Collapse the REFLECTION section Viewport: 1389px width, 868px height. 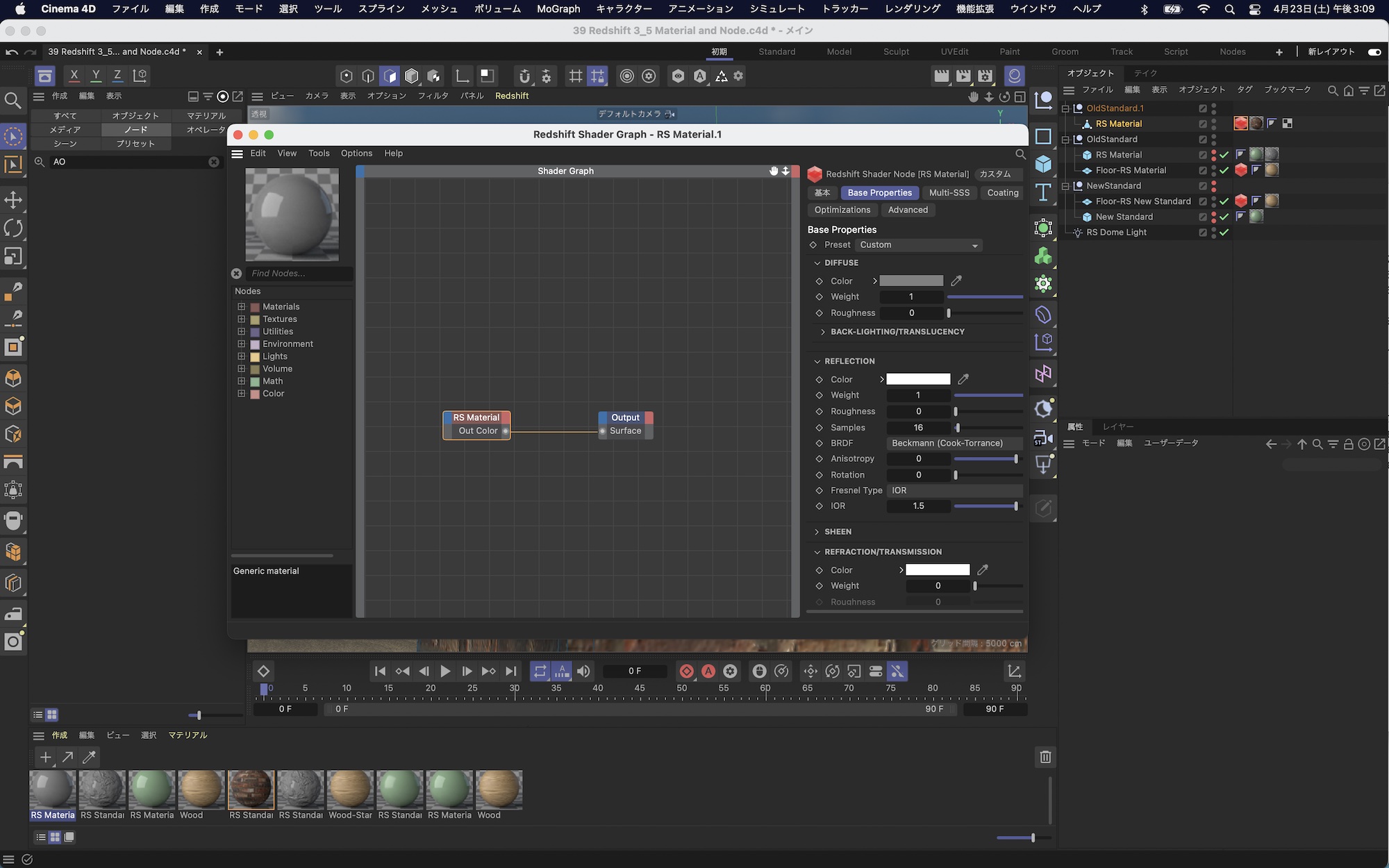[x=817, y=361]
